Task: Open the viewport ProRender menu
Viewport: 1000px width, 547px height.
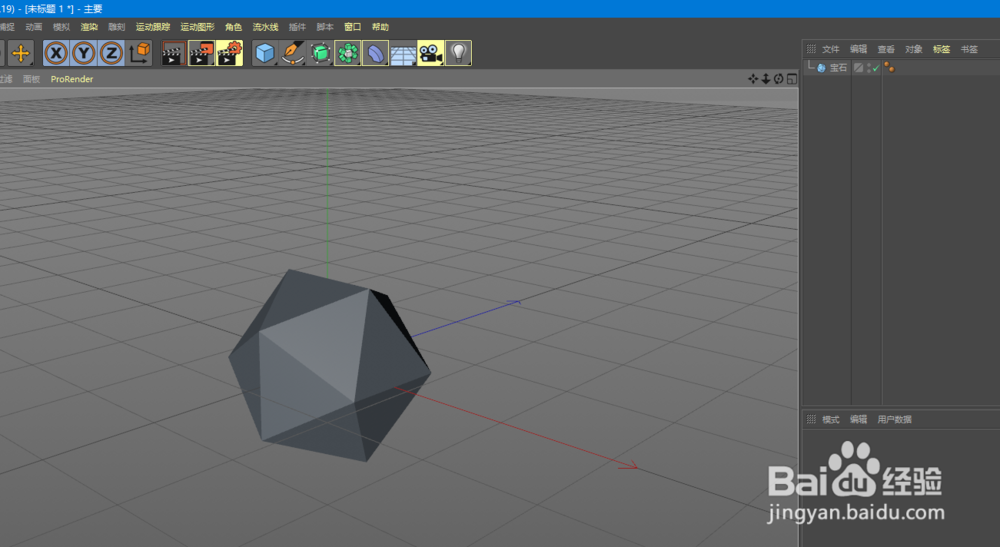Action: 72,79
